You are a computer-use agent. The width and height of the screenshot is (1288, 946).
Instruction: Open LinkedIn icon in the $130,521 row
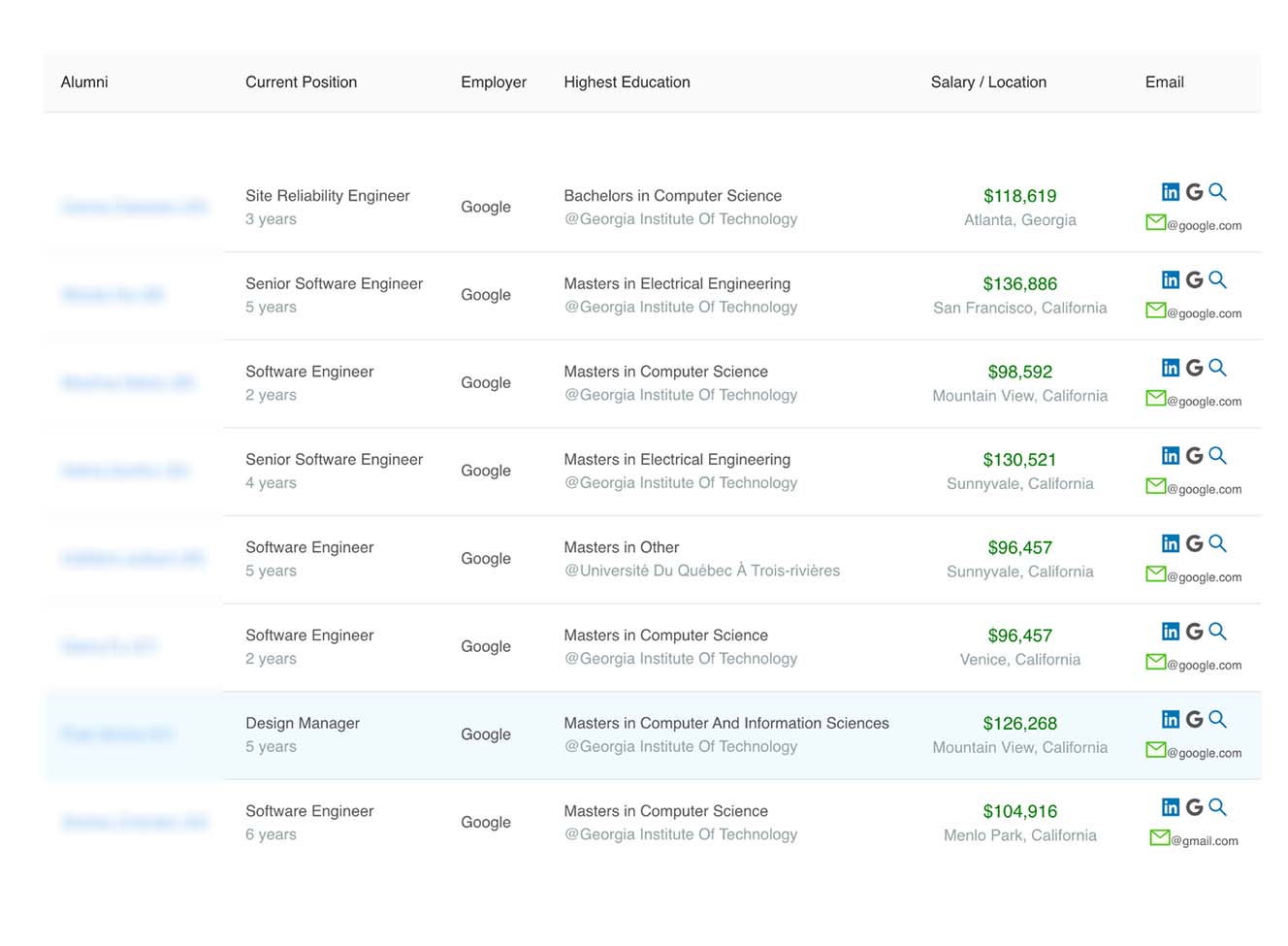[1171, 456]
